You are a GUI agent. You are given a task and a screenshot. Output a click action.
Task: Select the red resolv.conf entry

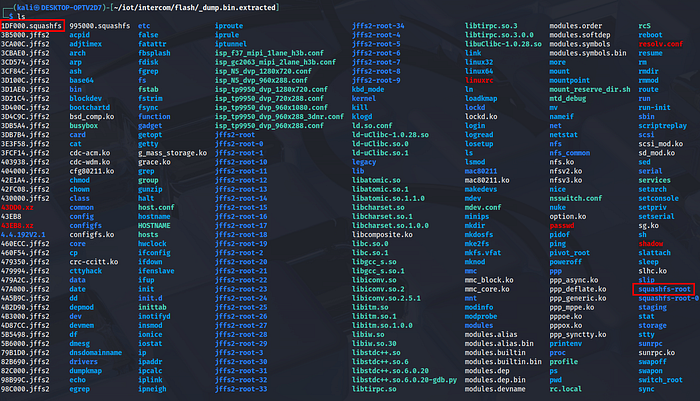(x=661, y=44)
